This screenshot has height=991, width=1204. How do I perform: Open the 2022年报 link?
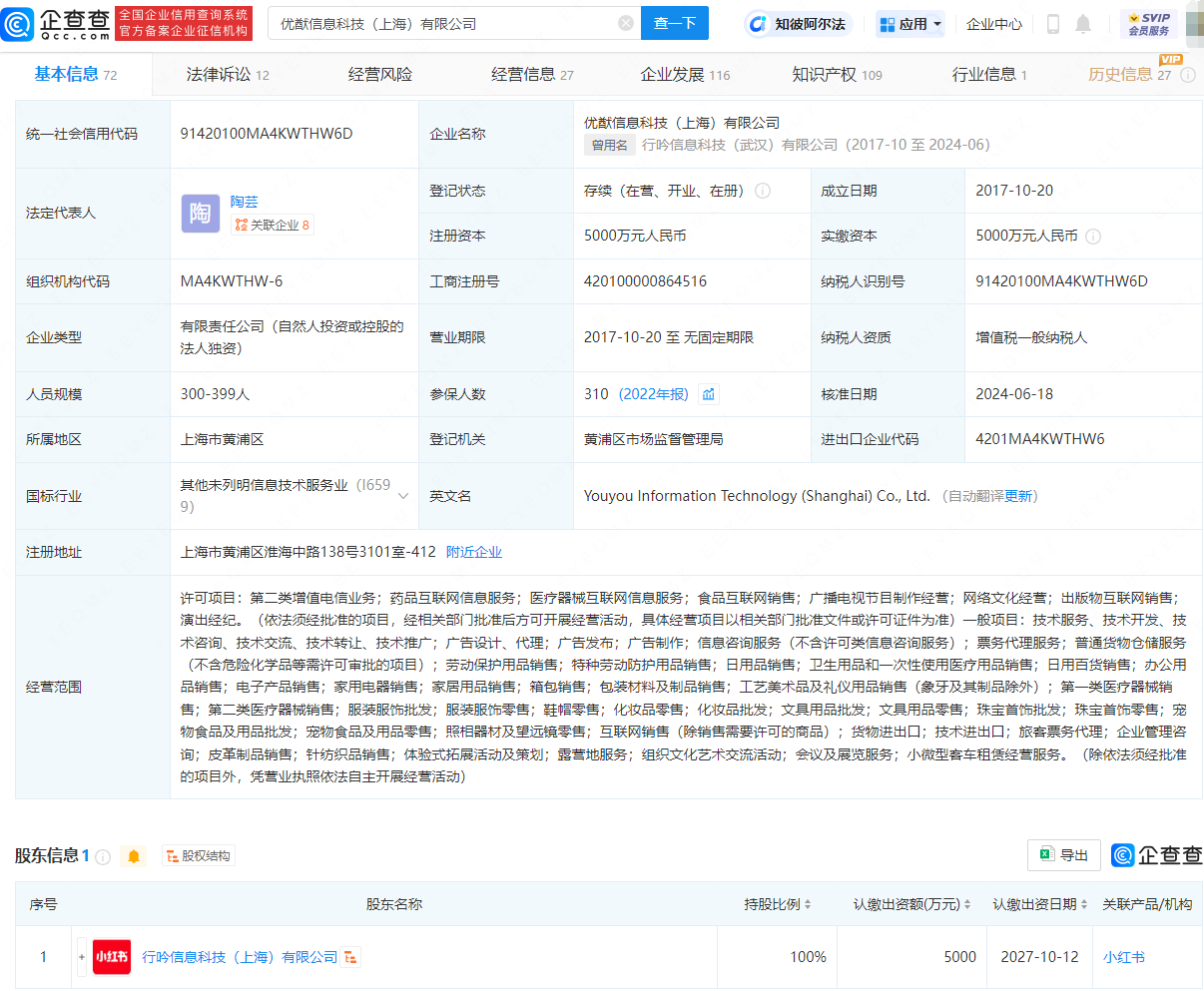pyautogui.click(x=654, y=394)
